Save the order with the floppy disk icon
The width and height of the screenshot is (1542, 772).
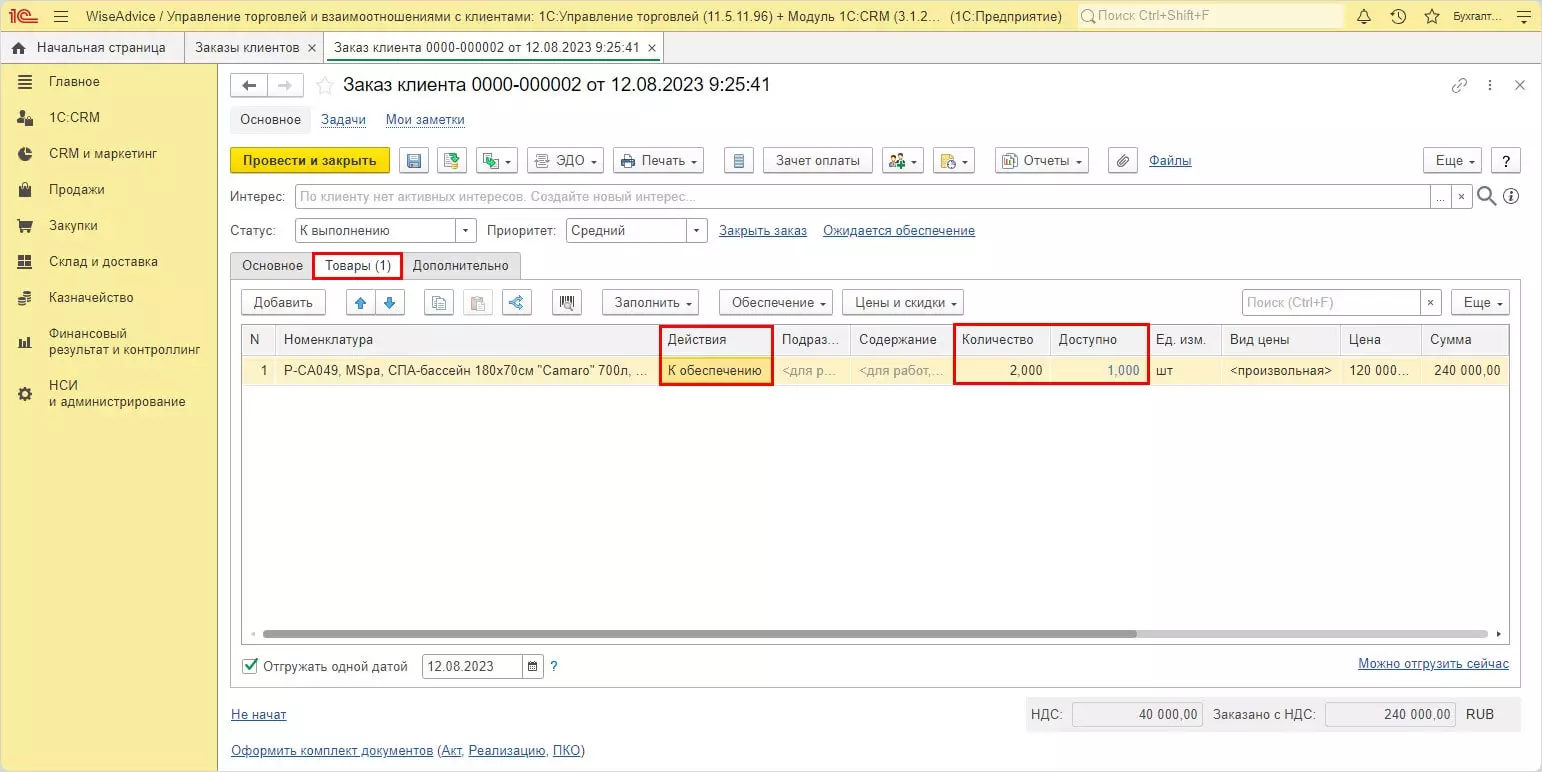[x=414, y=160]
